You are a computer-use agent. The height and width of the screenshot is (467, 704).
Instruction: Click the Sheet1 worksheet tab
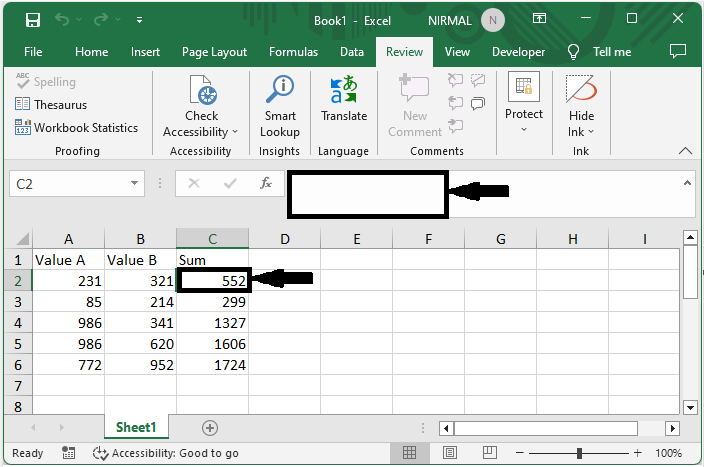(136, 427)
